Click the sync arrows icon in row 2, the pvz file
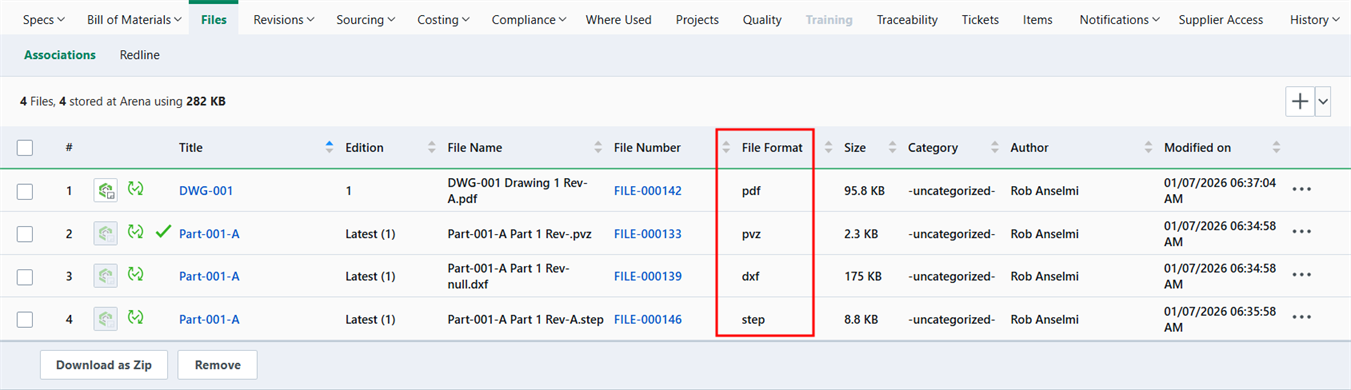The width and height of the screenshot is (1351, 390). click(x=136, y=232)
